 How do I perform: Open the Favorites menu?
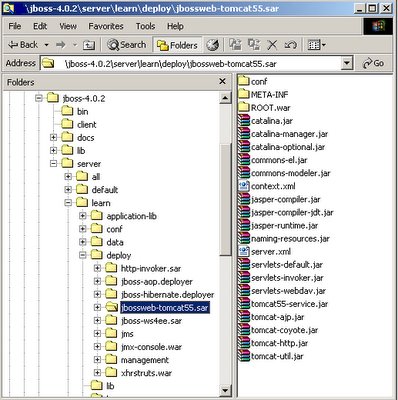click(106, 26)
